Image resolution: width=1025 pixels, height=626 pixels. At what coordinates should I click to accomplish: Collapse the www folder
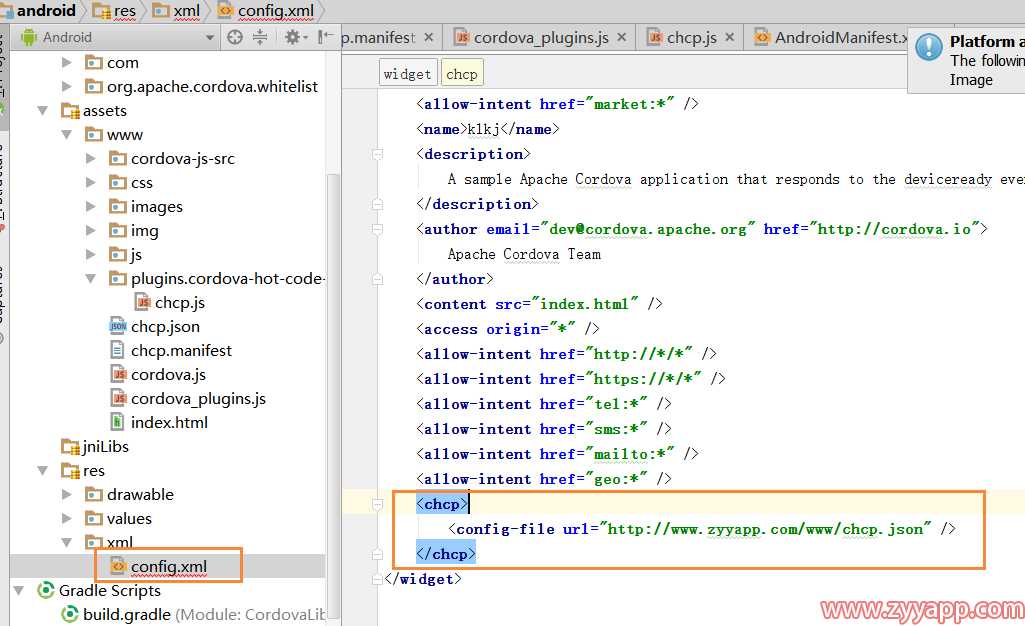point(67,135)
